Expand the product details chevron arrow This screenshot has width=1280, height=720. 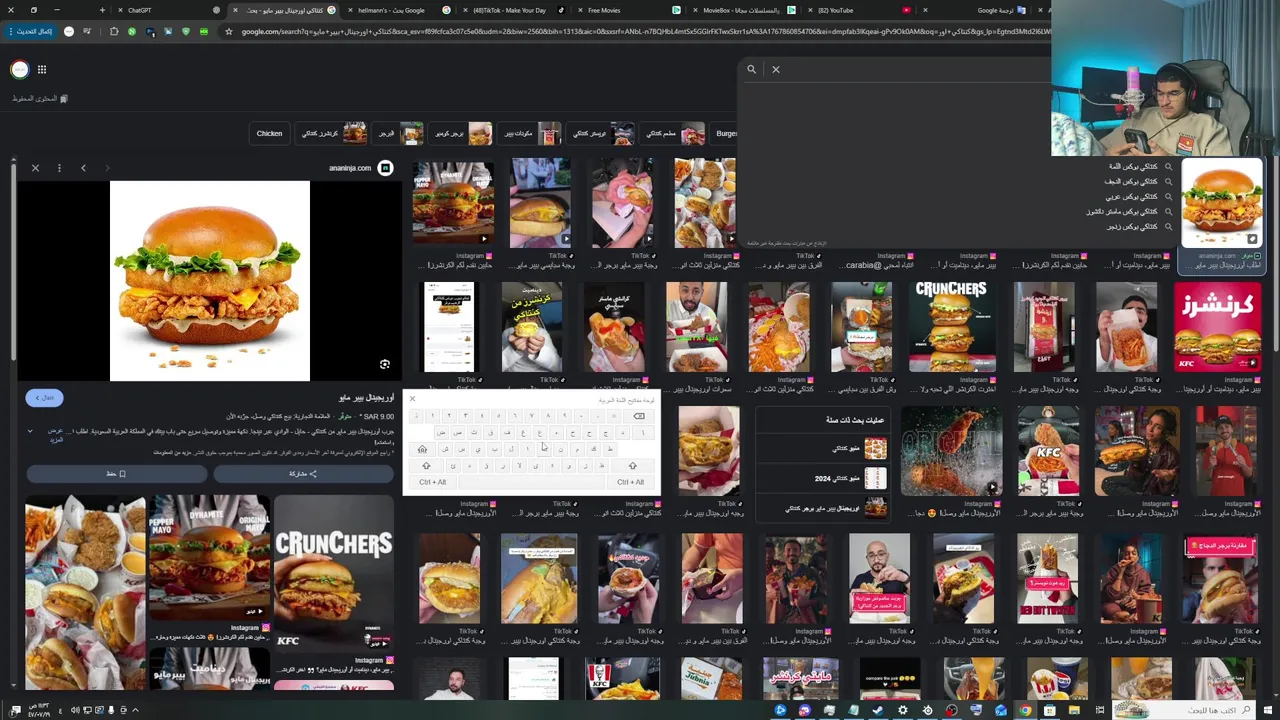tap(30, 431)
